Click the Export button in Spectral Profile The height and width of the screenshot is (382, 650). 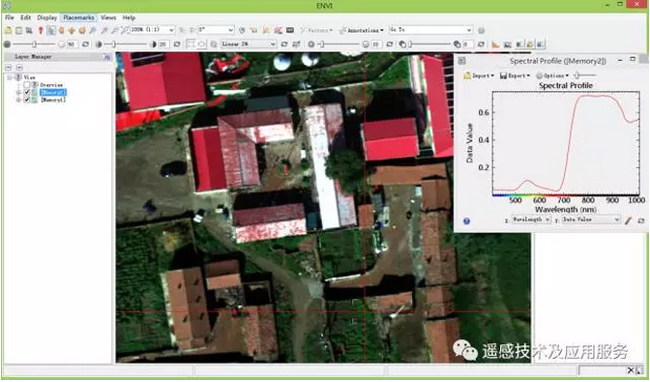pyautogui.click(x=515, y=75)
